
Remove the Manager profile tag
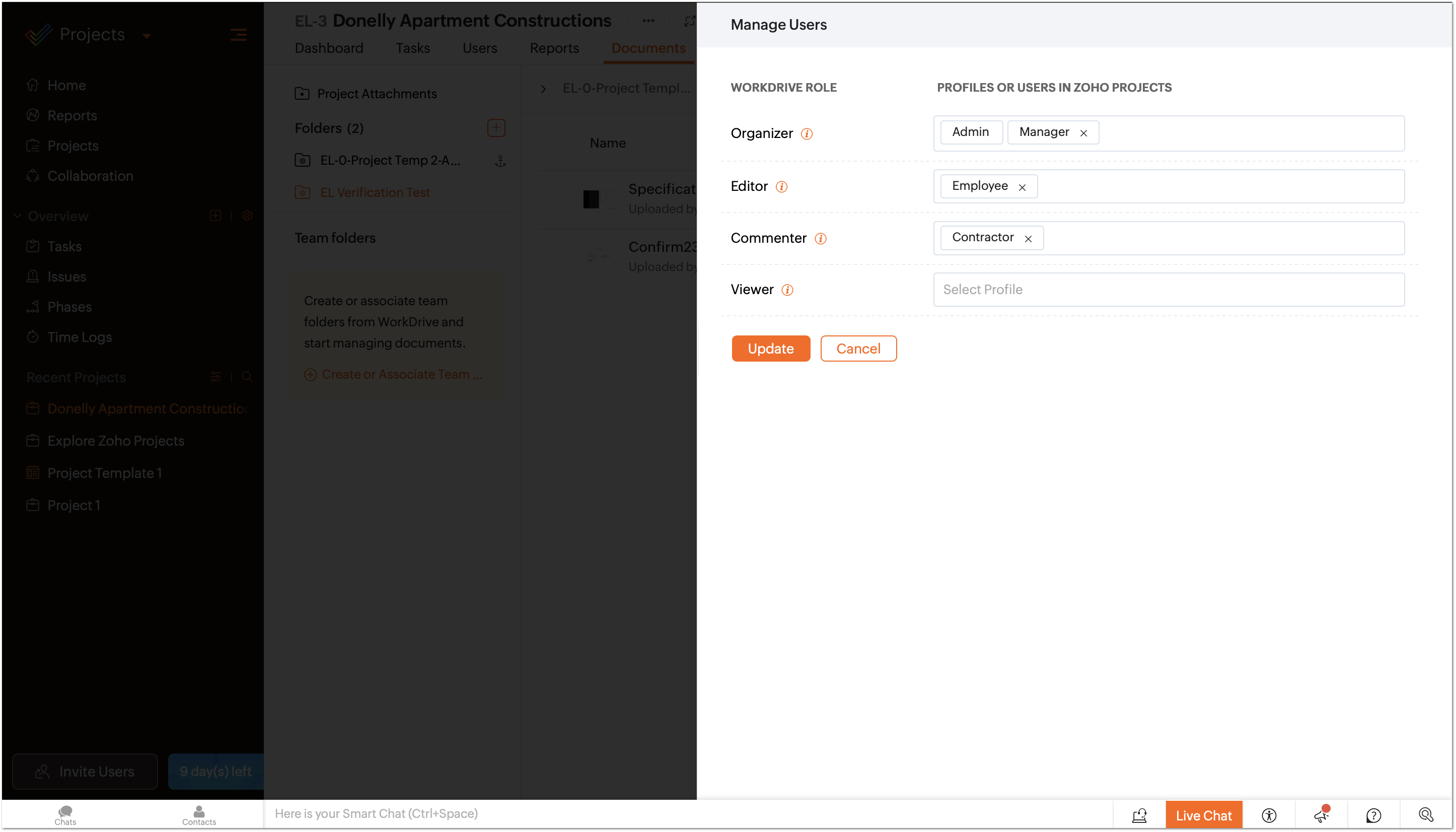click(1083, 133)
